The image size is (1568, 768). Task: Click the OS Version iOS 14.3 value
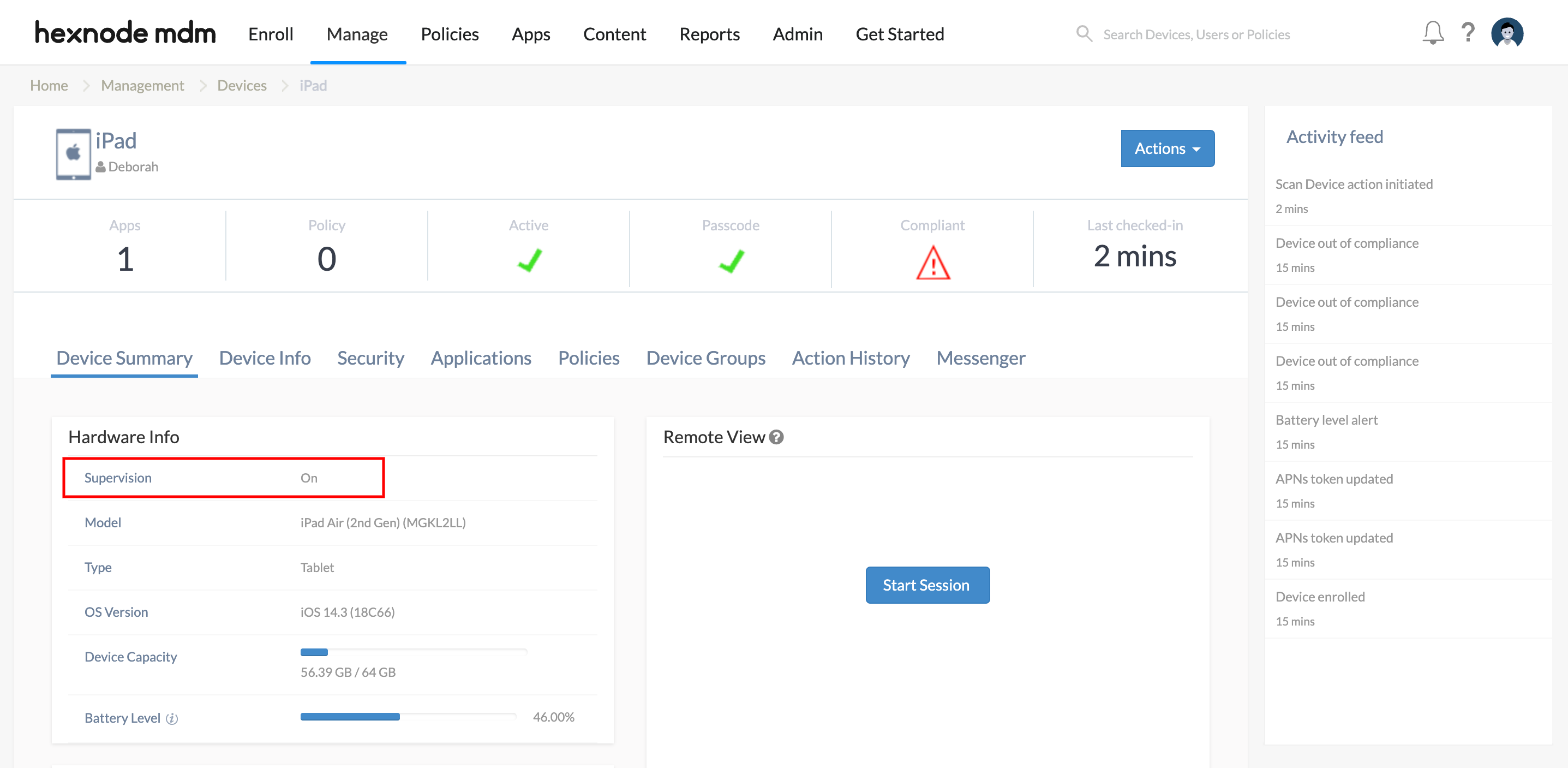pos(347,611)
